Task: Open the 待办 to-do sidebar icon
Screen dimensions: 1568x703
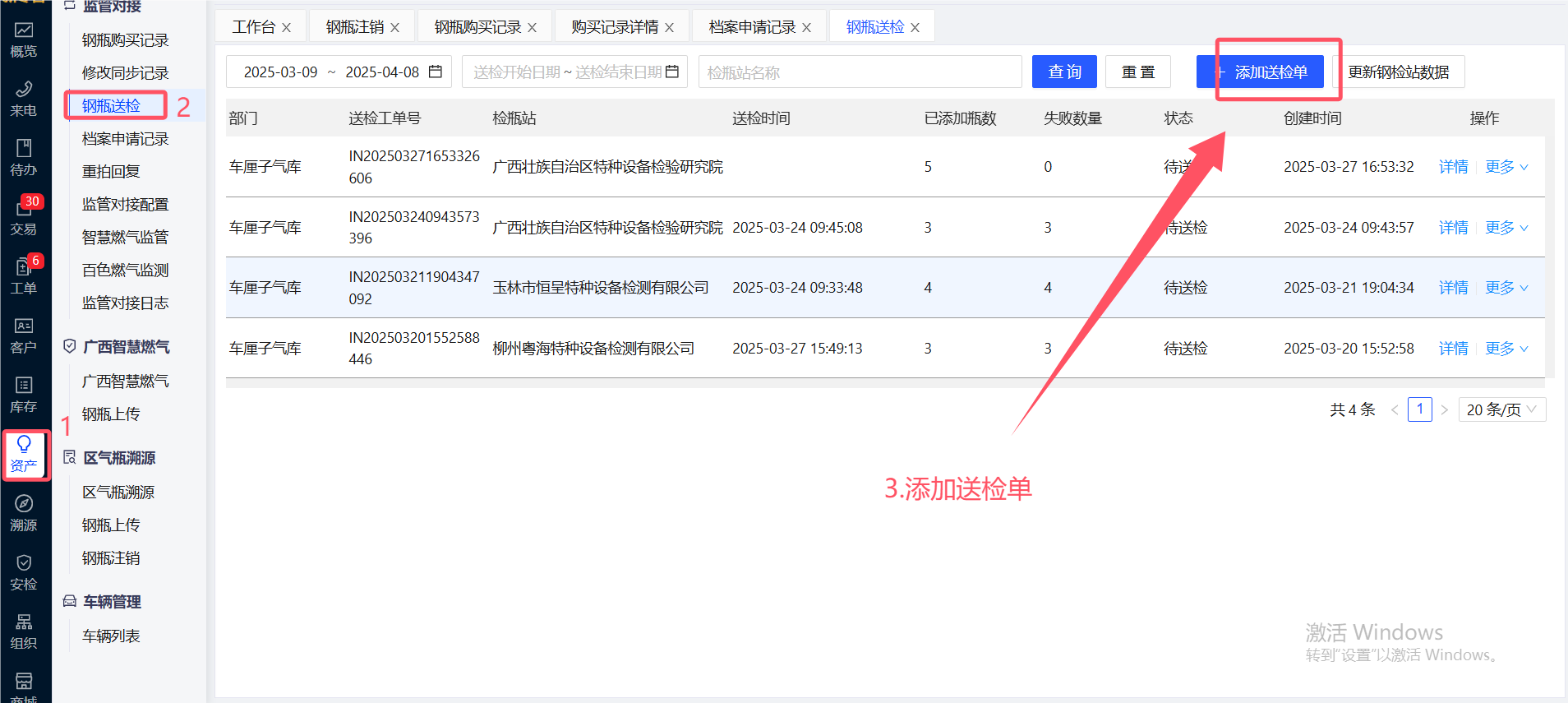Action: pyautogui.click(x=23, y=158)
